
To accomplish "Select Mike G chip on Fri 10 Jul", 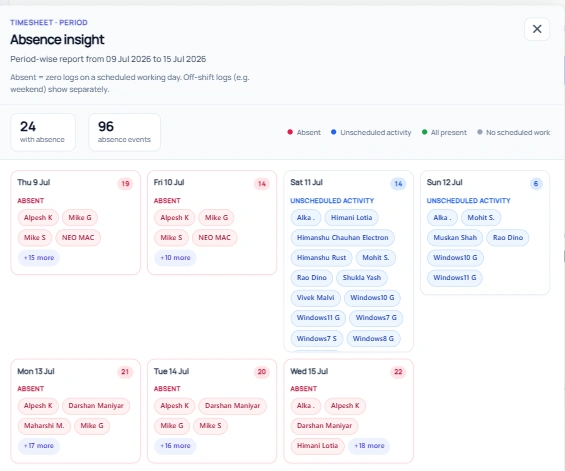I will (x=217, y=218).
